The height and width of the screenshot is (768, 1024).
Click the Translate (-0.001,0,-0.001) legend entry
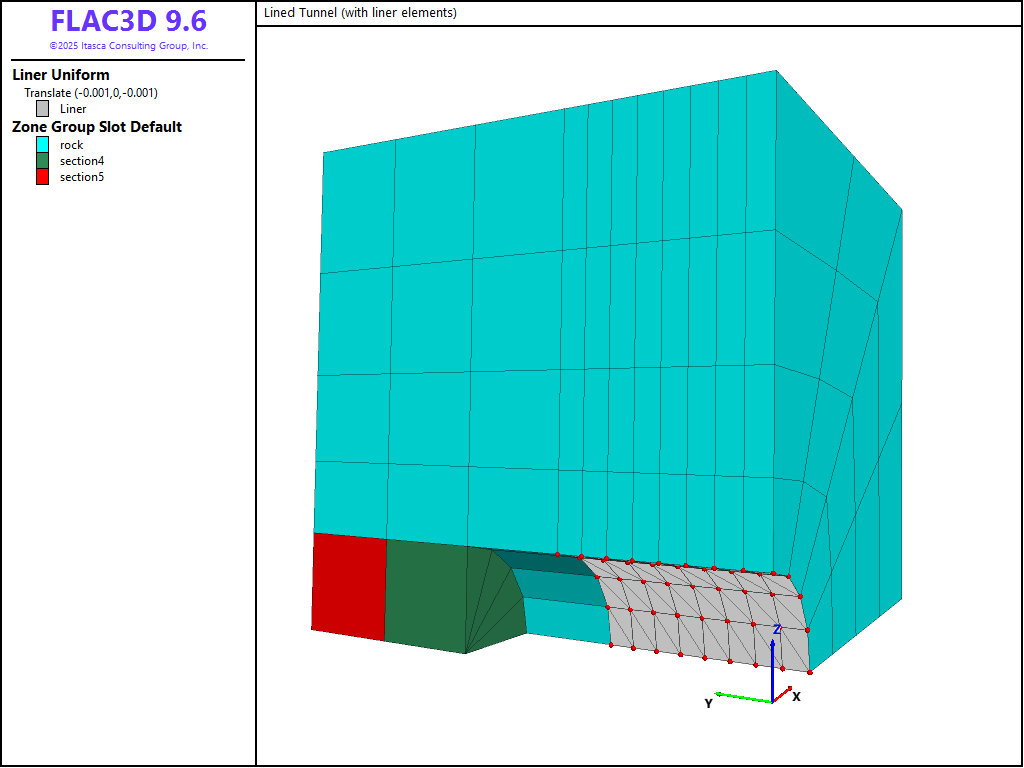[91, 93]
